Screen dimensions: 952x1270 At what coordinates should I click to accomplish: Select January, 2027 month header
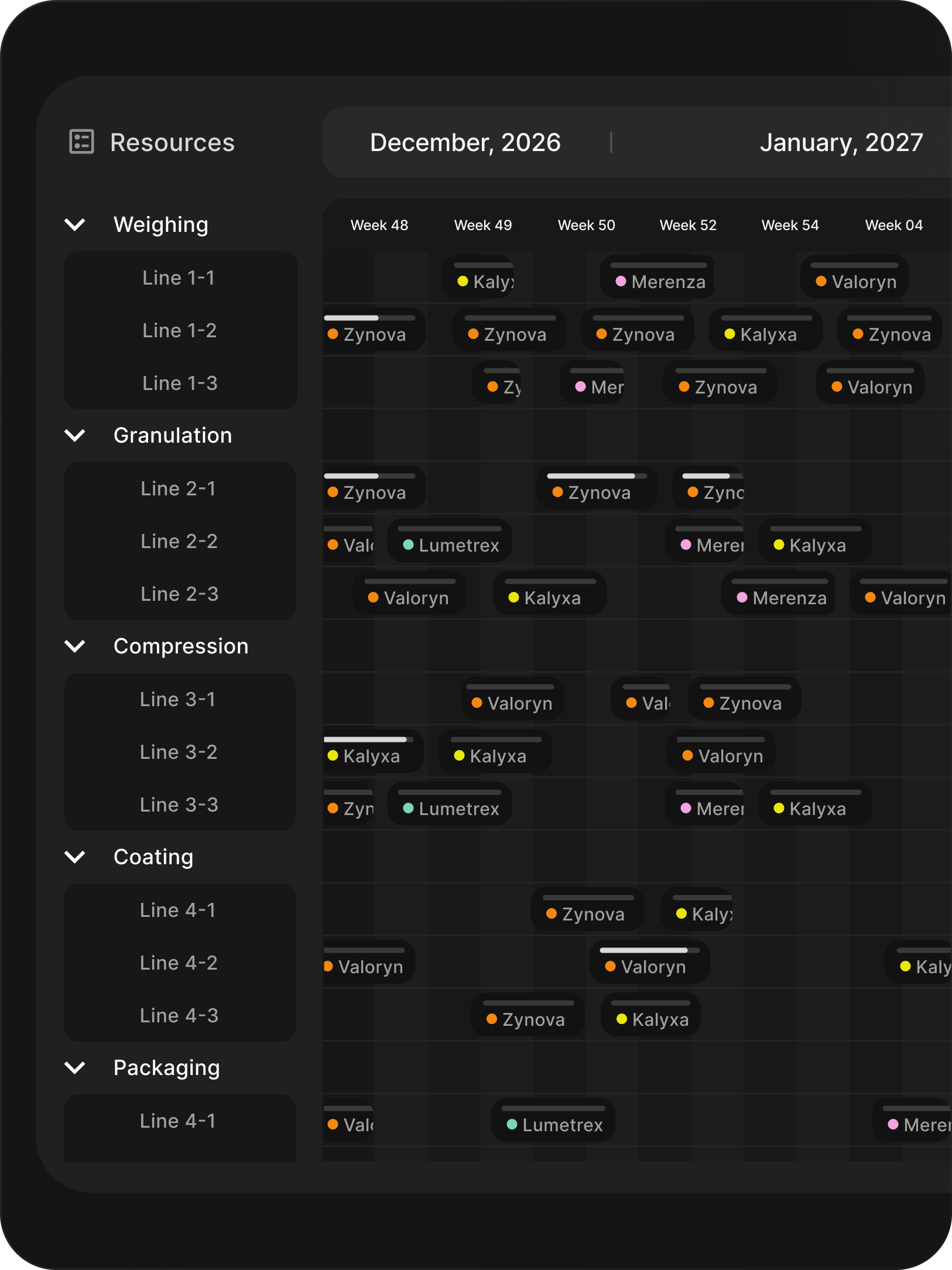point(841,142)
